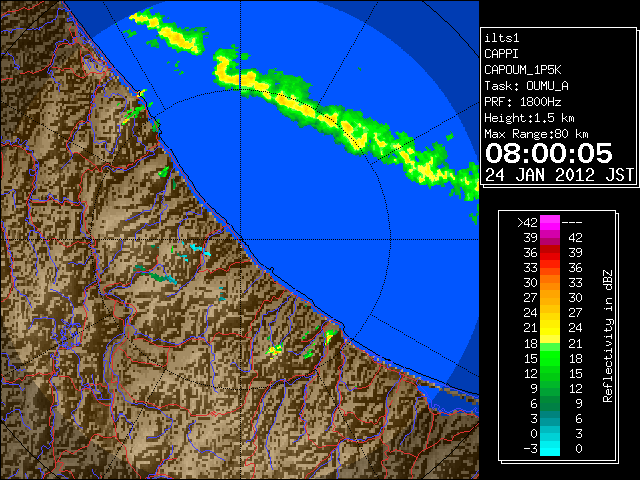Click the 'PRF: 1800Hz' line

click(x=523, y=102)
